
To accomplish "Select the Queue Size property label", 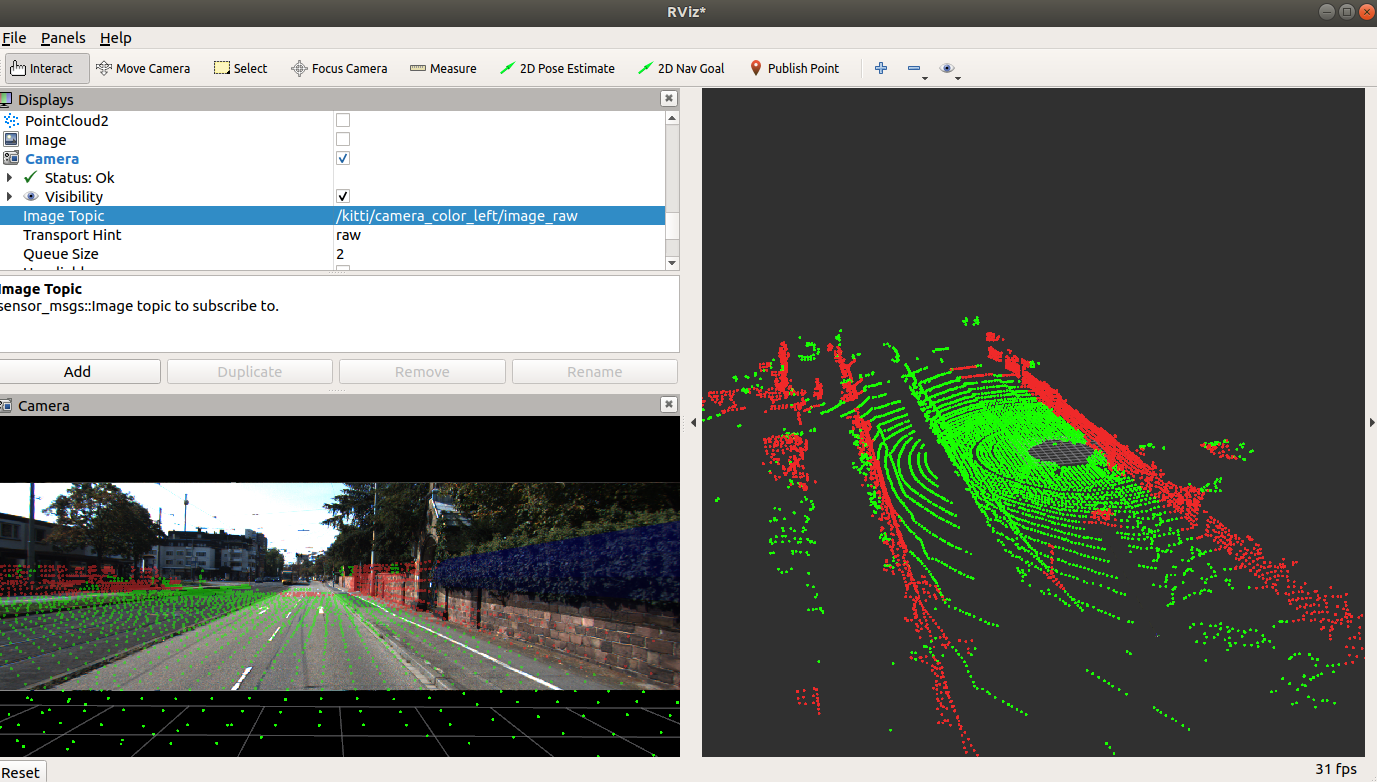I will 61,254.
